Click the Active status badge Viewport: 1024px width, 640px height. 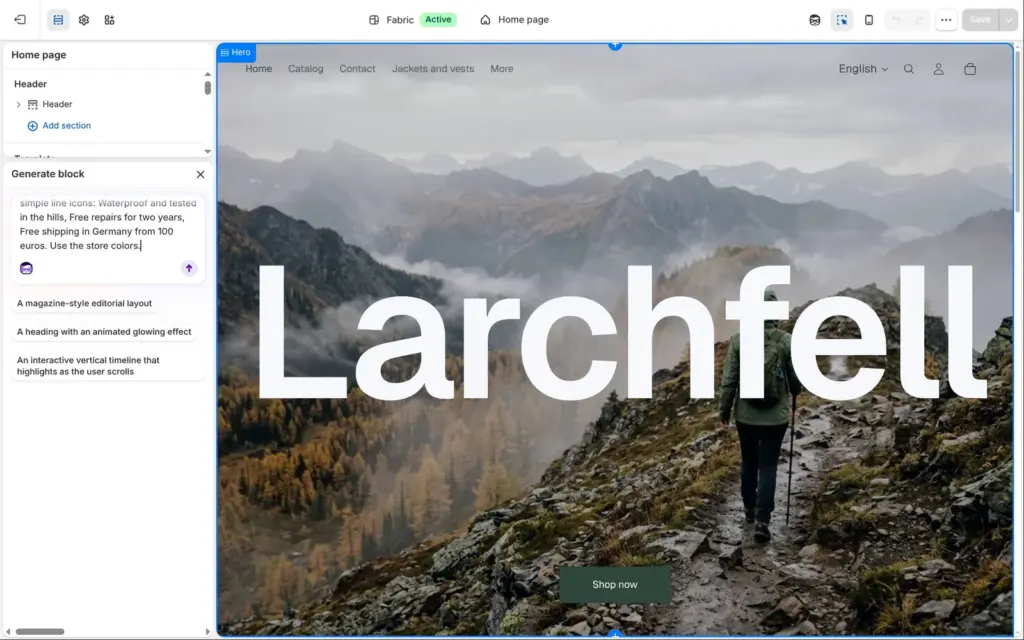[x=438, y=20]
